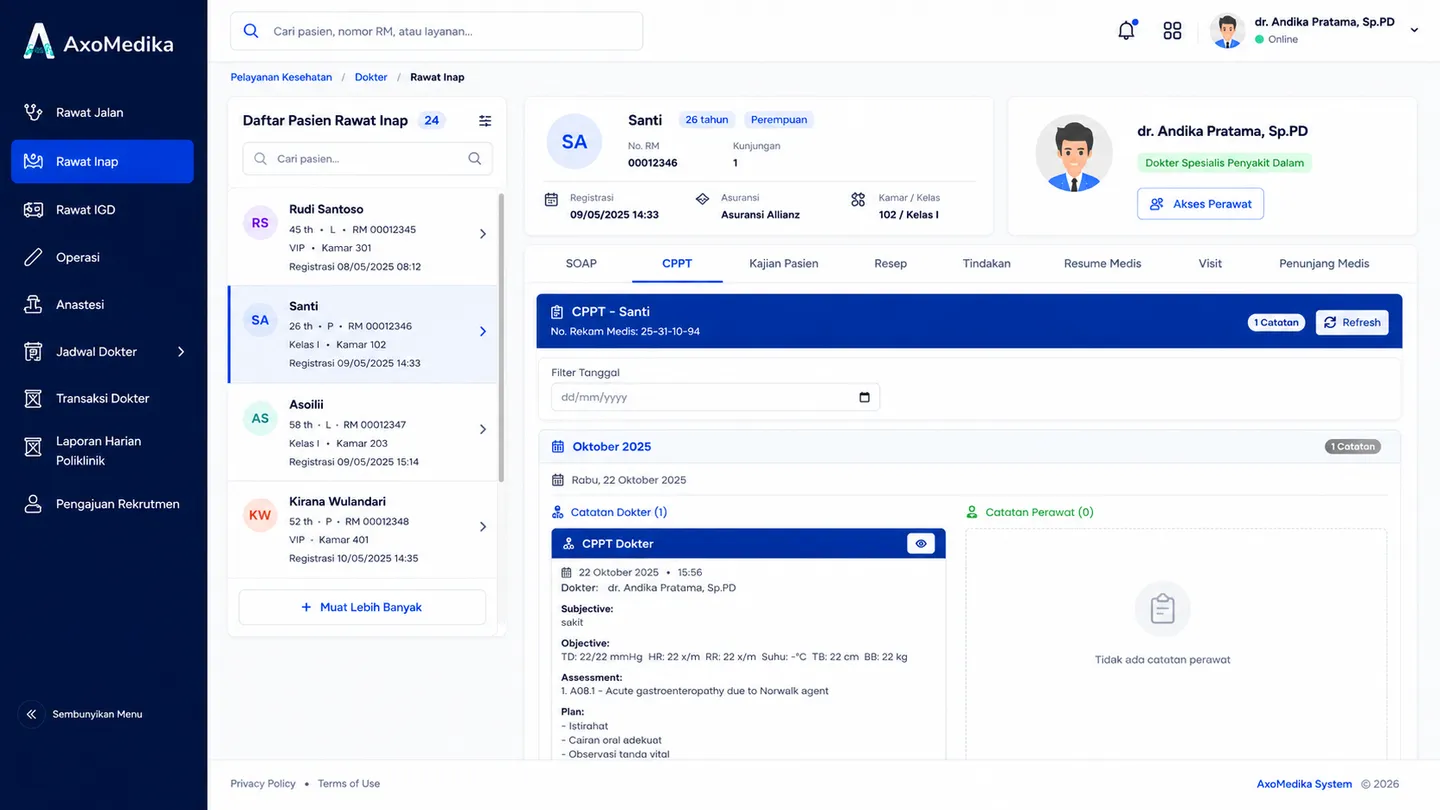Click Muat Lebih Banyak button
Screen dimensions: 1440x810
362,607
